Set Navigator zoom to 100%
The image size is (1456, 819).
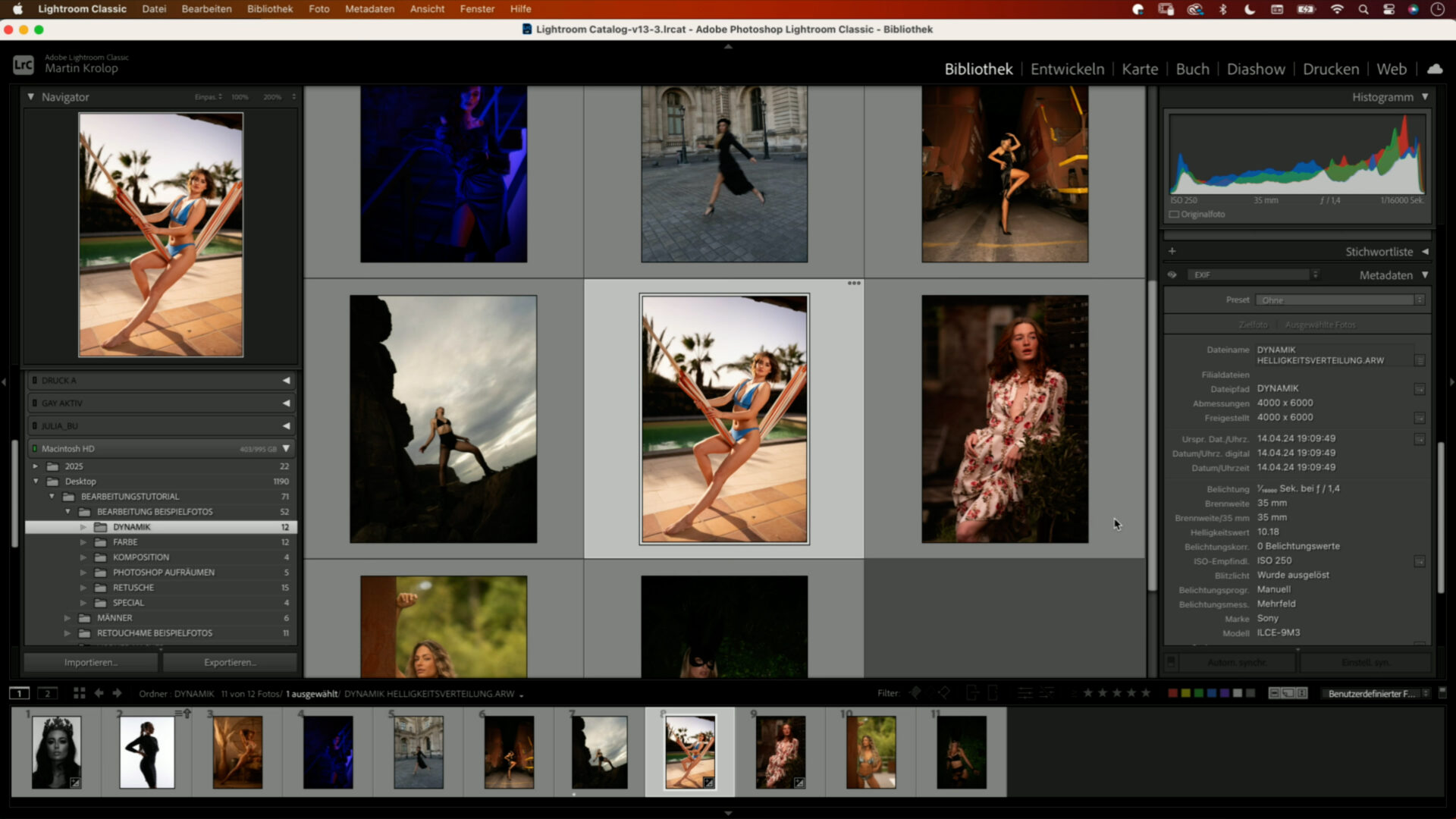tap(240, 97)
